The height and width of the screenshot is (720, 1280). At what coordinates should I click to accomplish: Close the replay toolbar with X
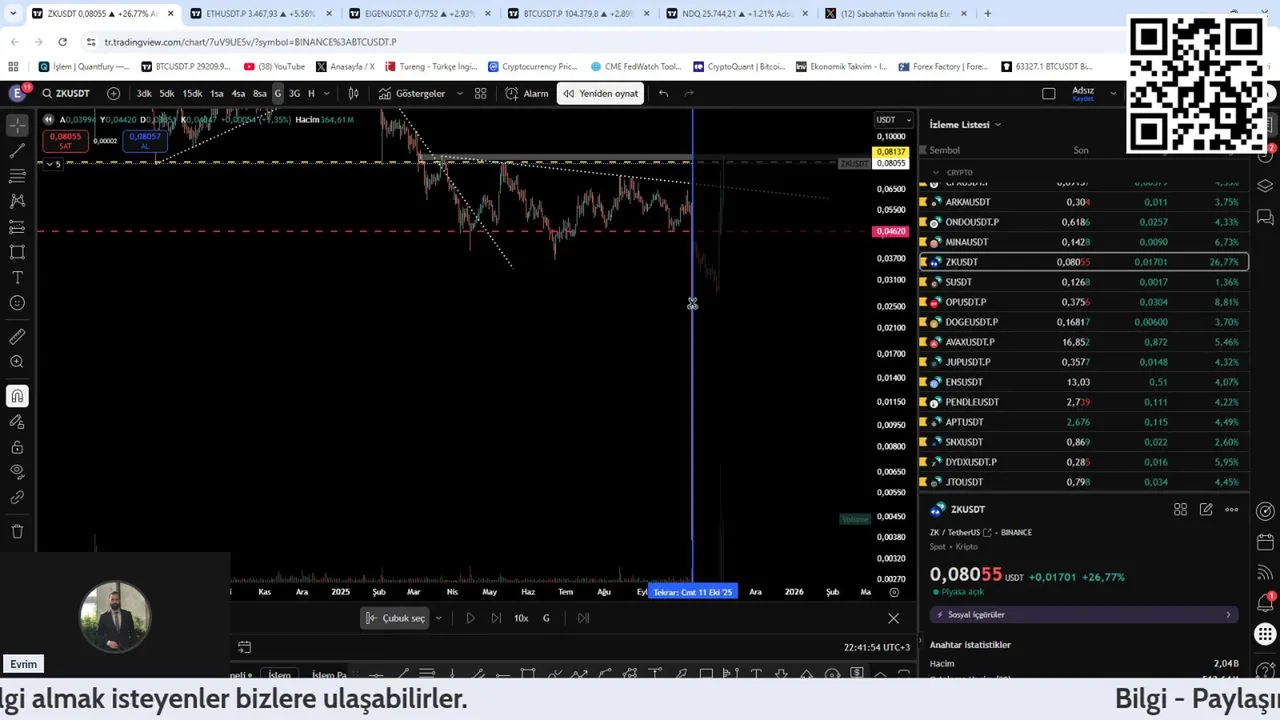pos(893,618)
